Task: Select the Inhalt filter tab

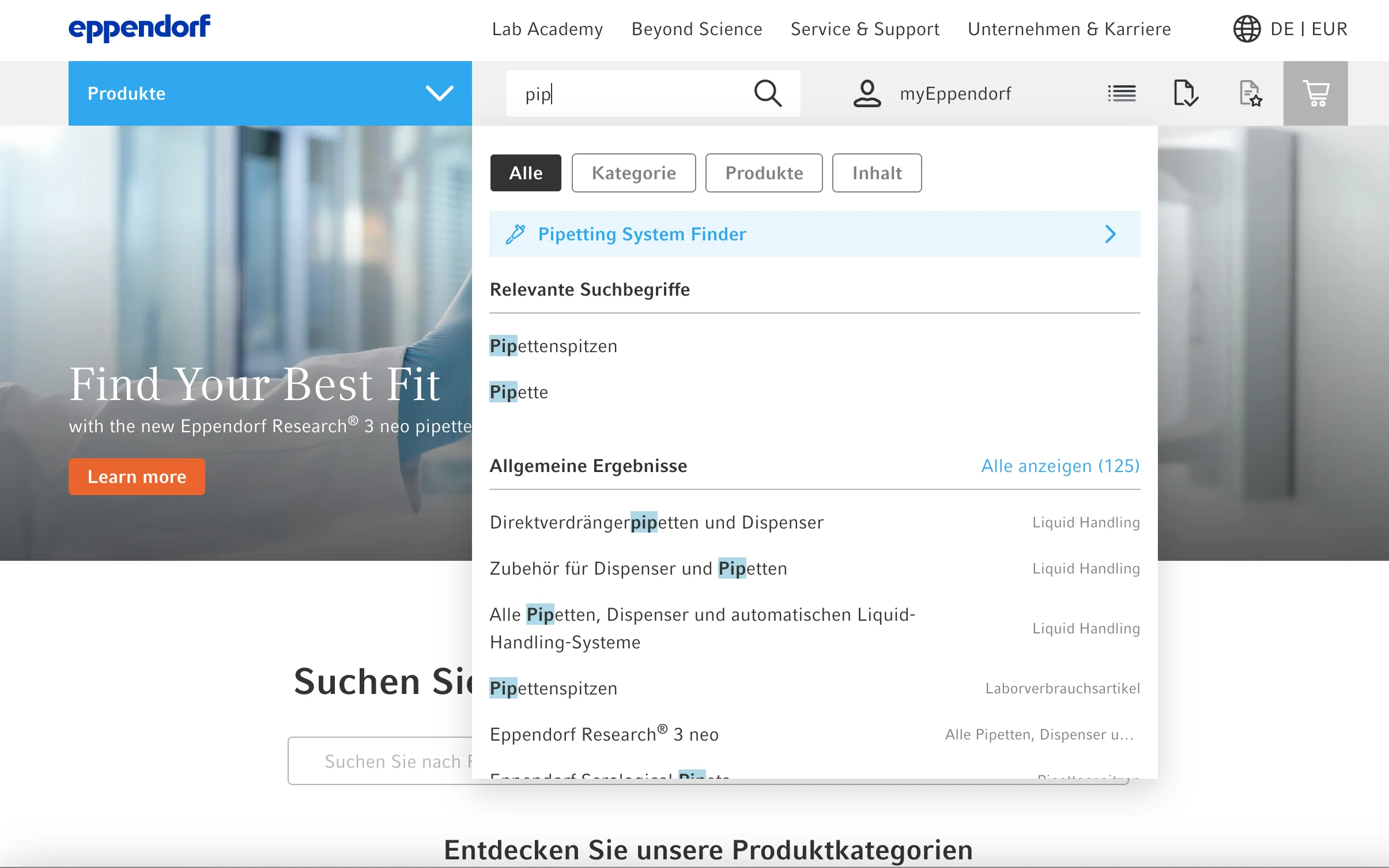Action: coord(877,173)
